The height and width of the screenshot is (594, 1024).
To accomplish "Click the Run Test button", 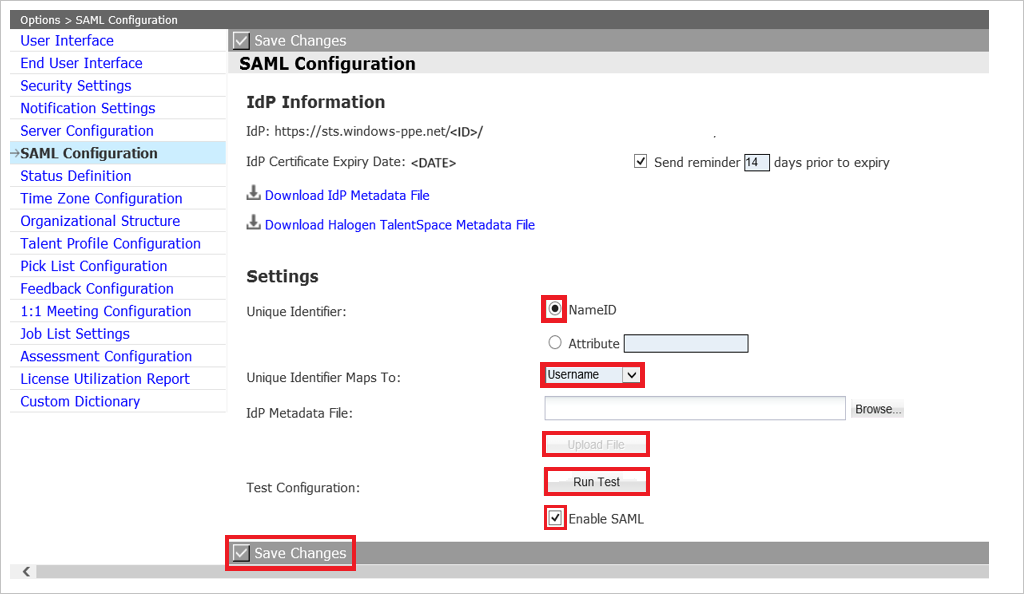I will coord(596,481).
